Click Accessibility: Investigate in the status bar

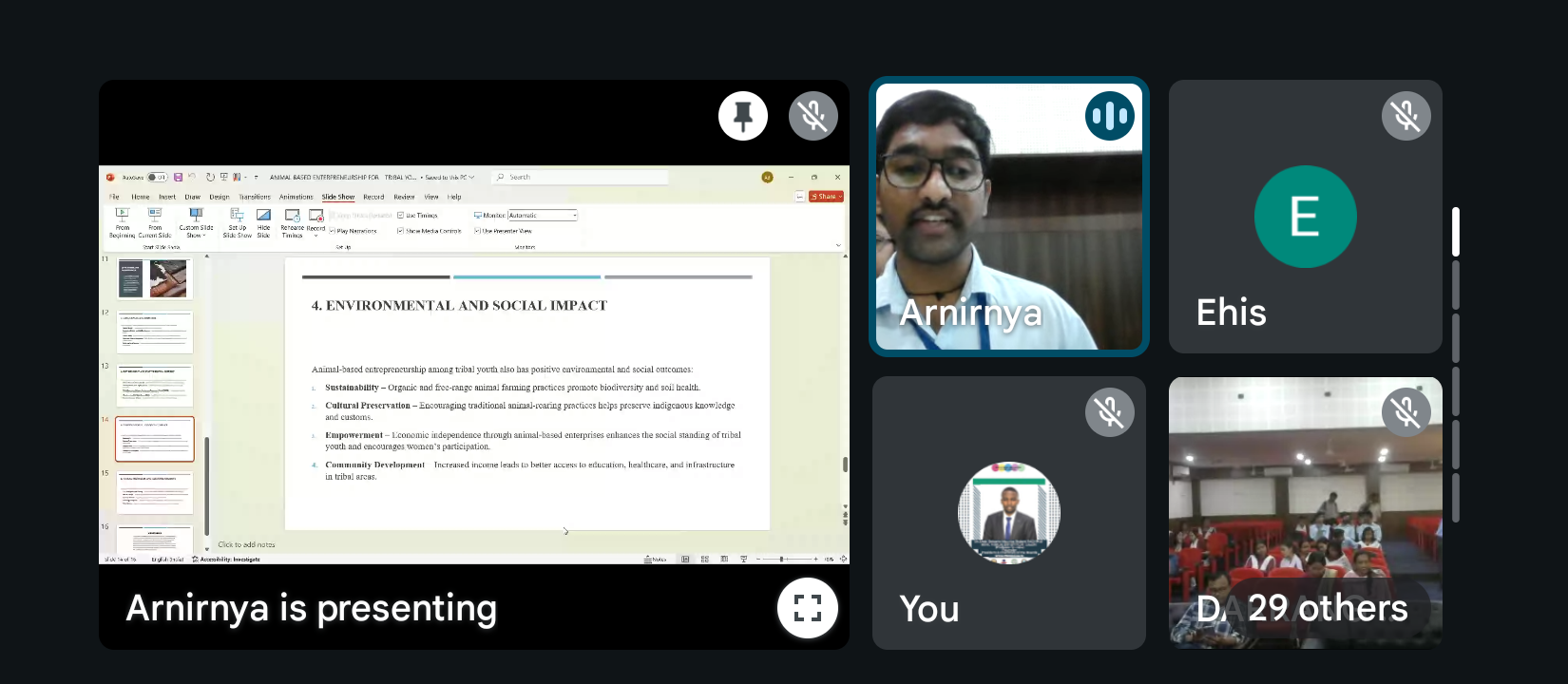coord(226,560)
